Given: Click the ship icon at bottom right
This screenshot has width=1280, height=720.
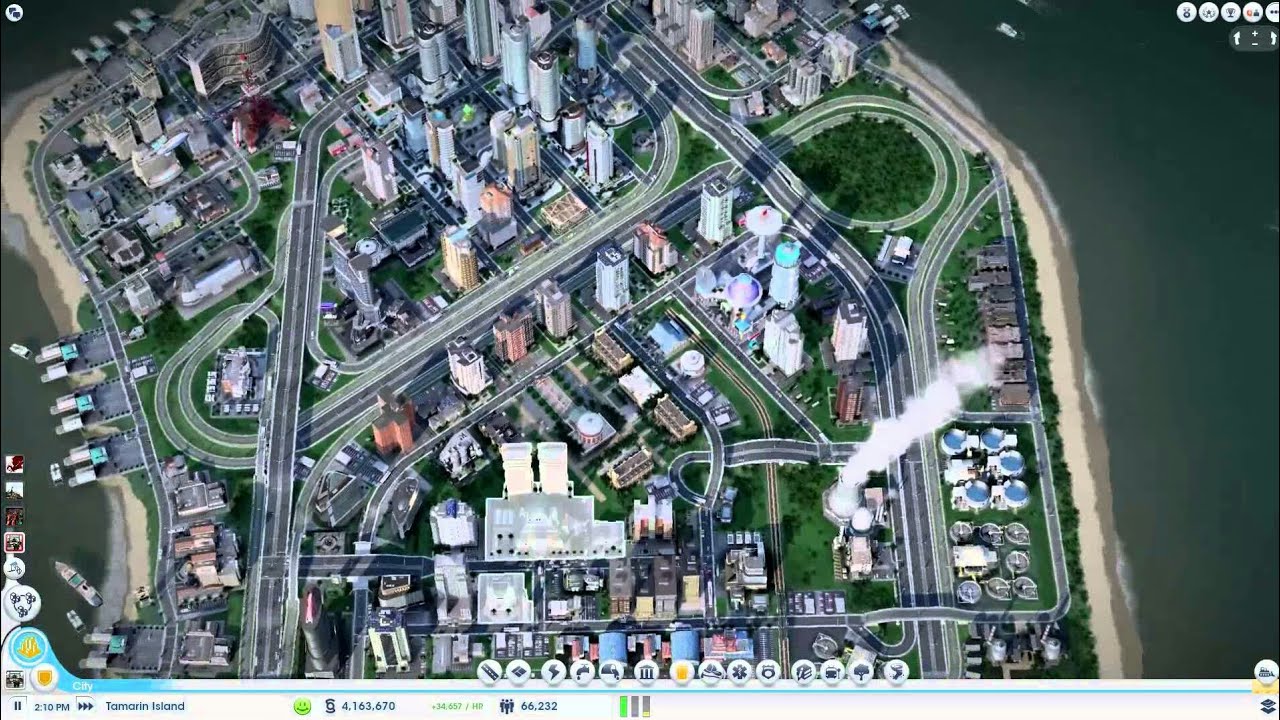Looking at the screenshot, I should coord(1266,671).
